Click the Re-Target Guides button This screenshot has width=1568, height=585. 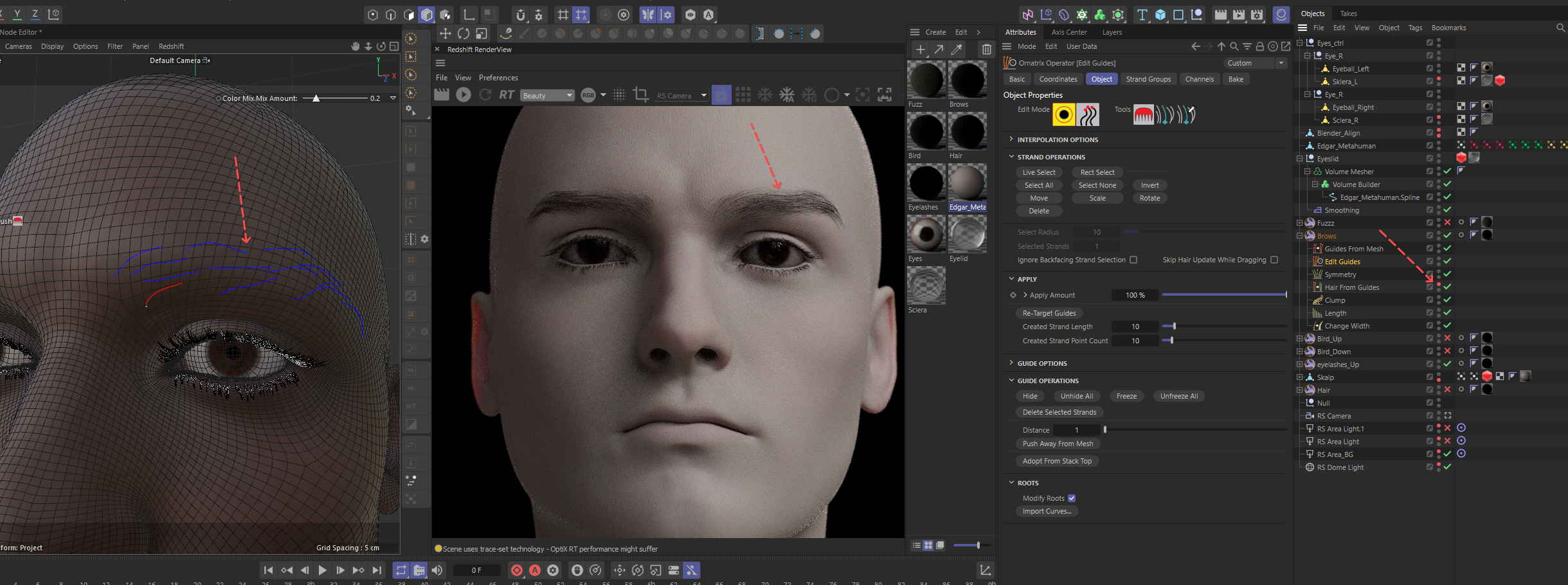tap(1049, 313)
